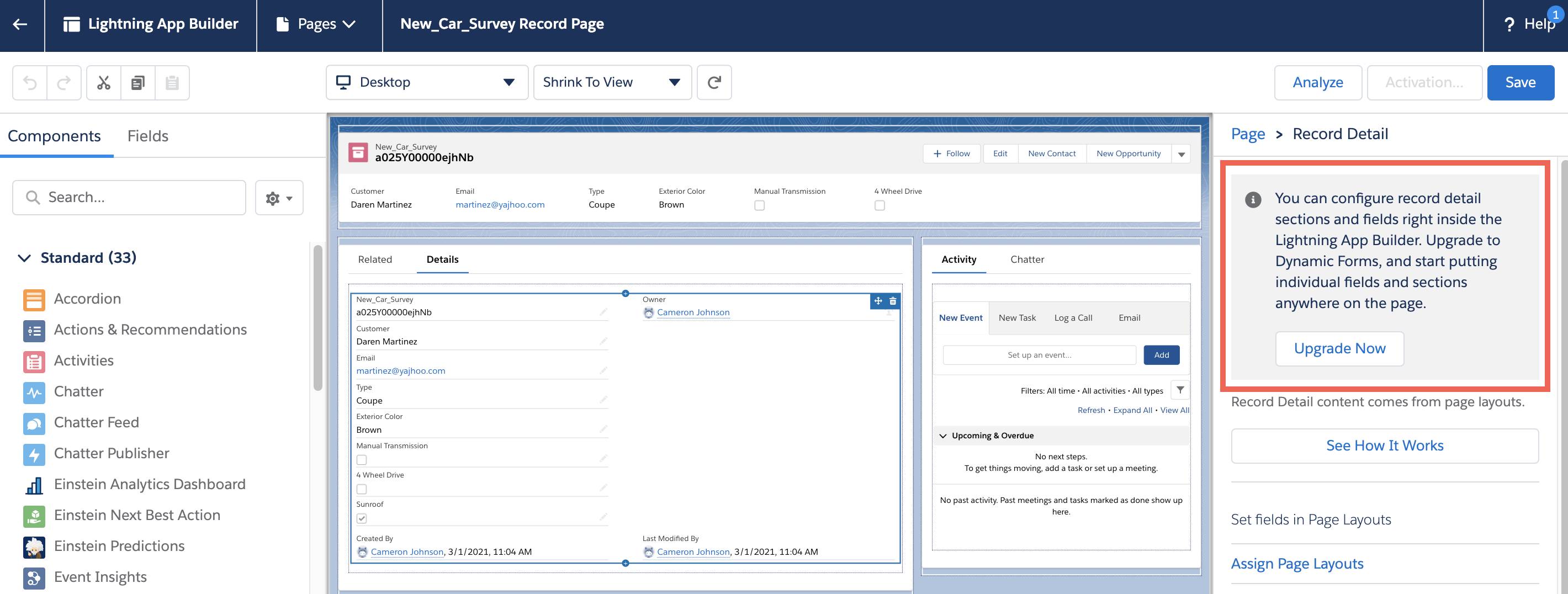Switch to the Fields tab
1568x594 pixels.
point(148,136)
